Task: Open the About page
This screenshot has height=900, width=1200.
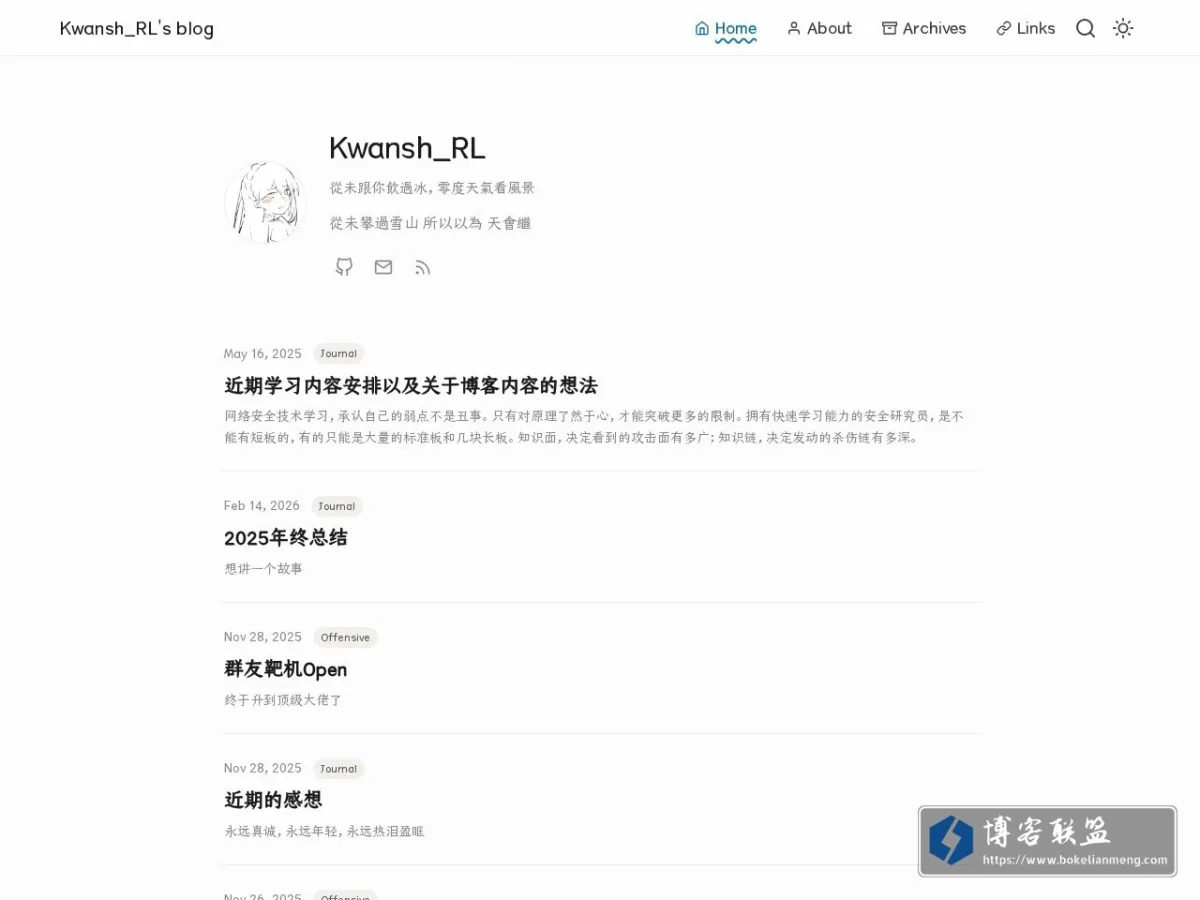Action: click(x=819, y=28)
